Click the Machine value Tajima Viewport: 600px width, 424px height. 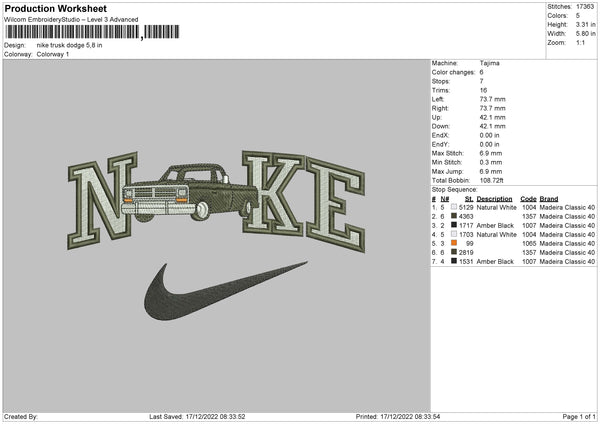coord(489,63)
